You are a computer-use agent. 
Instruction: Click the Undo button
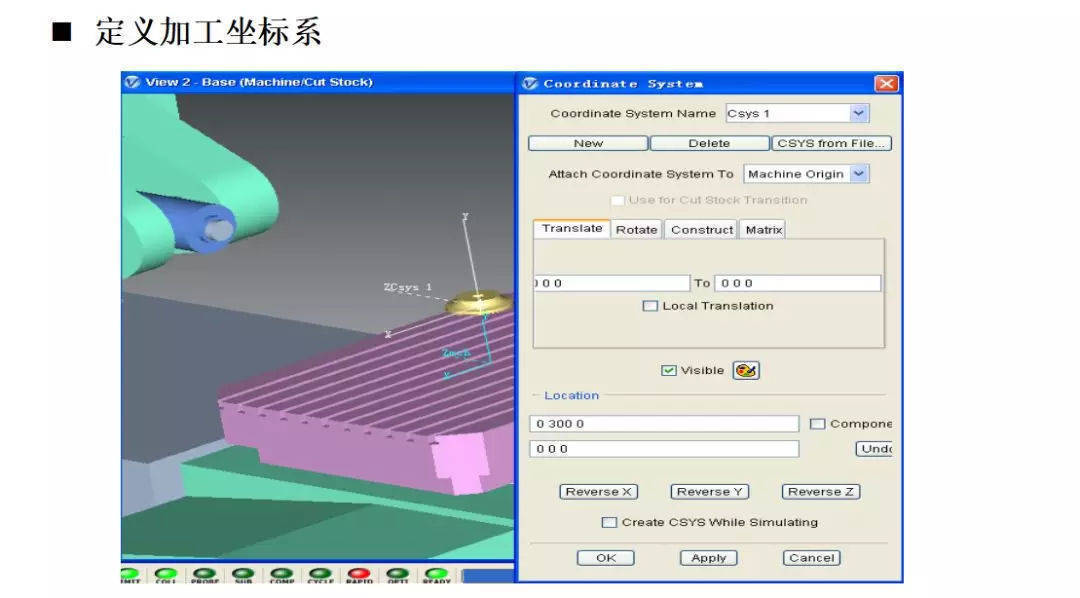[874, 449]
